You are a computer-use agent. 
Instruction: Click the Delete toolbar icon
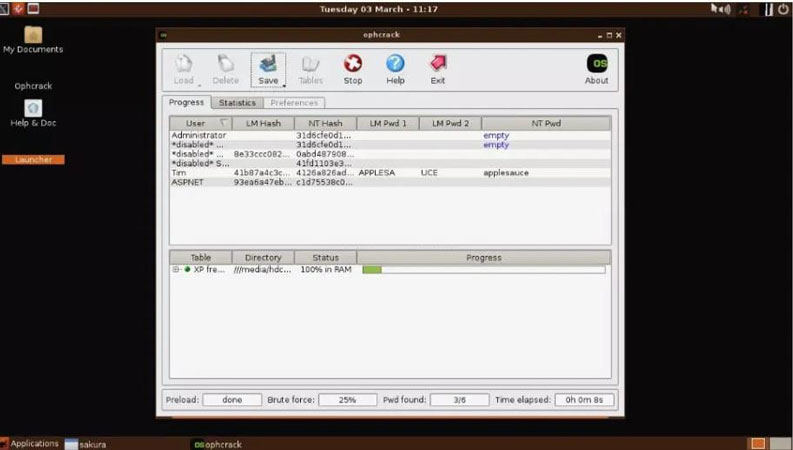pos(226,70)
